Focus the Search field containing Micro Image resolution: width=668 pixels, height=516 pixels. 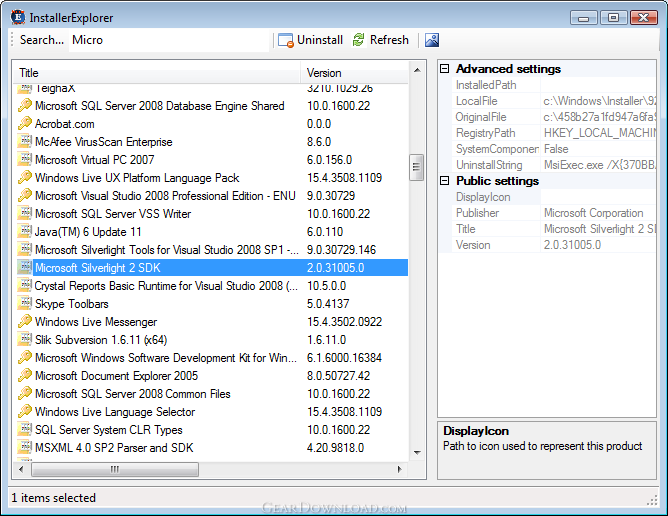(x=169, y=40)
